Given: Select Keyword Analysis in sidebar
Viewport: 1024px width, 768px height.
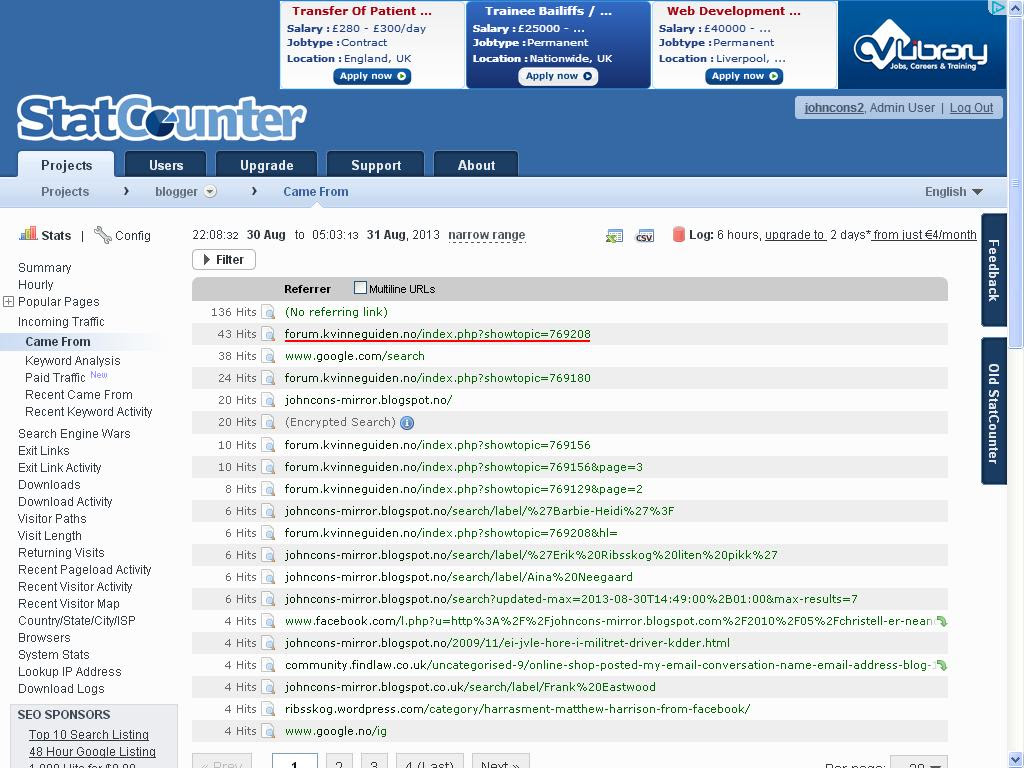Looking at the screenshot, I should click(72, 360).
